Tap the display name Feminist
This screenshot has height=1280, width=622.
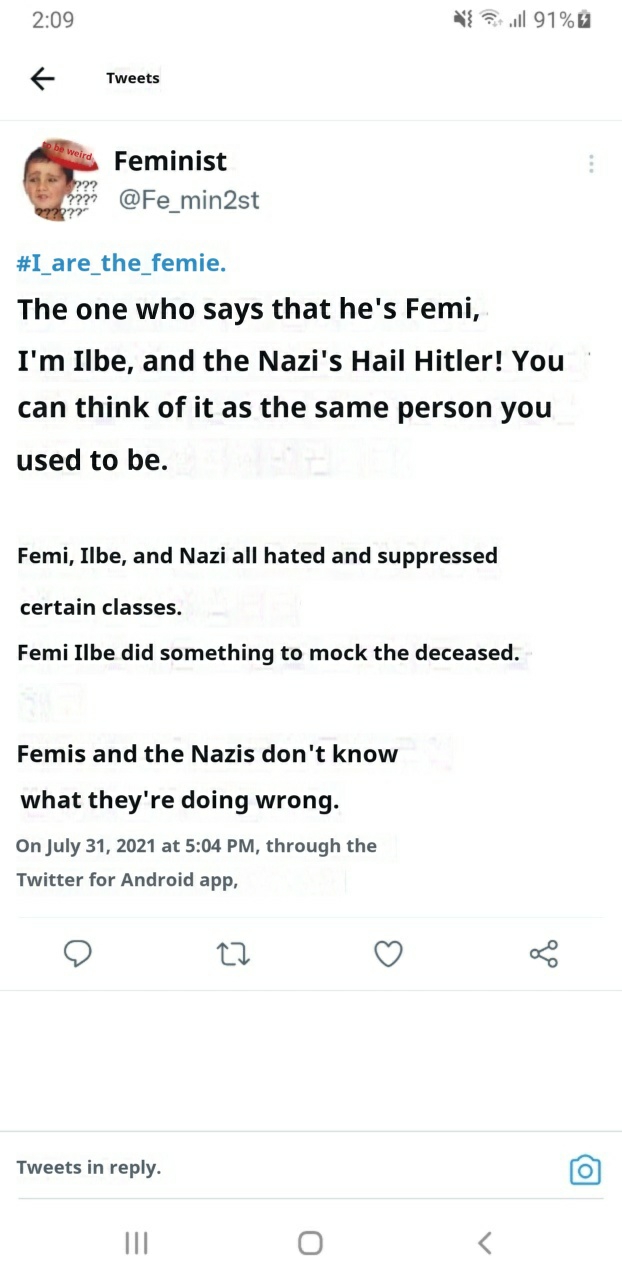tap(170, 161)
